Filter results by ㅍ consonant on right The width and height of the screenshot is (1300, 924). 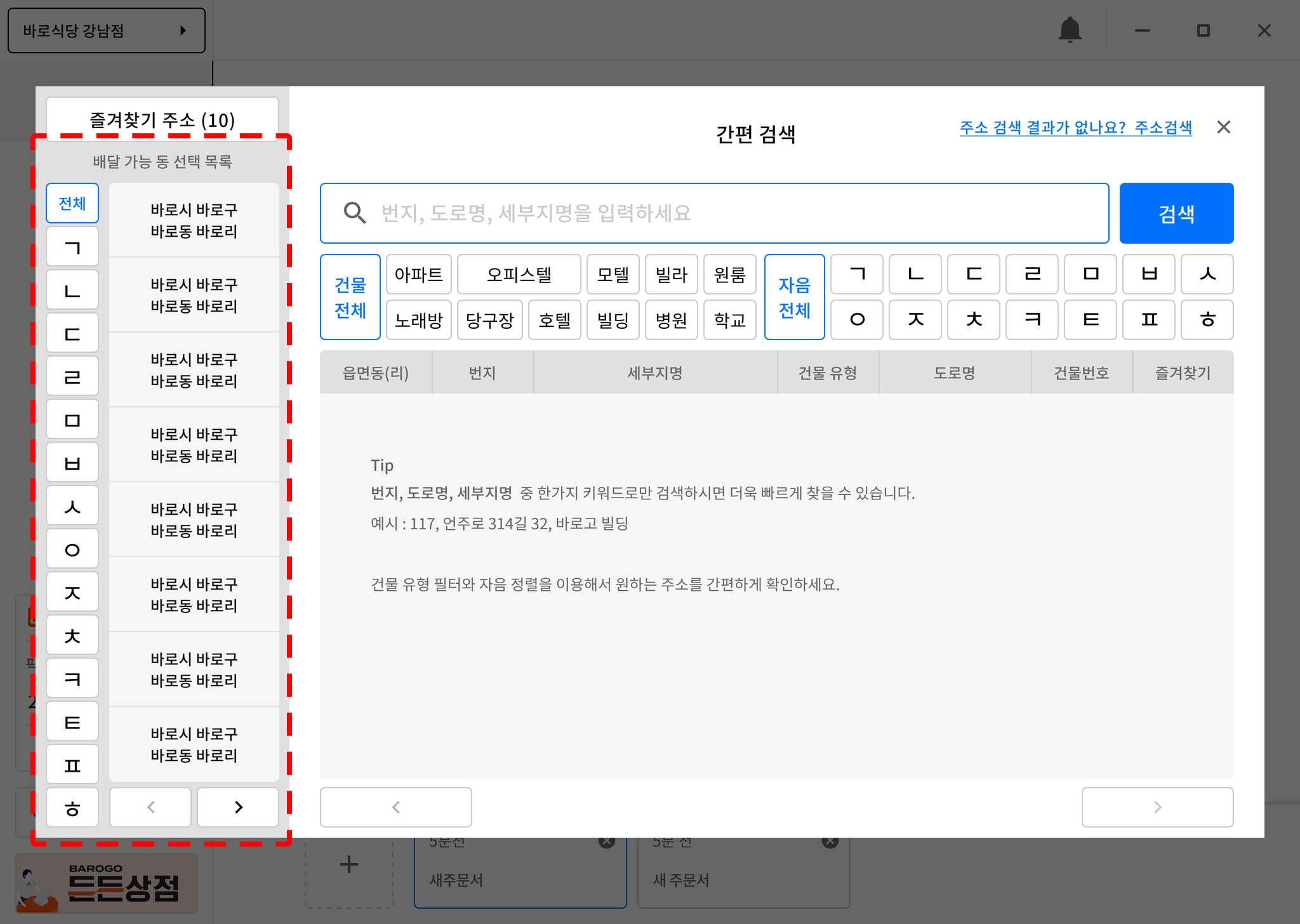1149,320
